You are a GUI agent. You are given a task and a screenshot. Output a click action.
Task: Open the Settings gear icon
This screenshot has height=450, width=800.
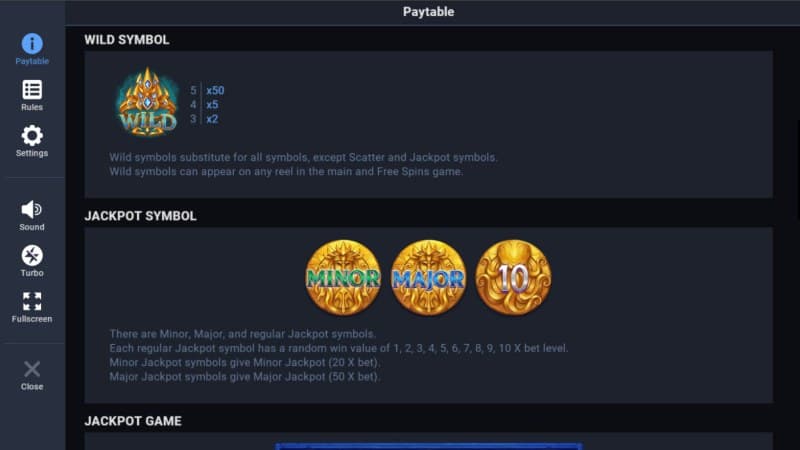click(32, 135)
